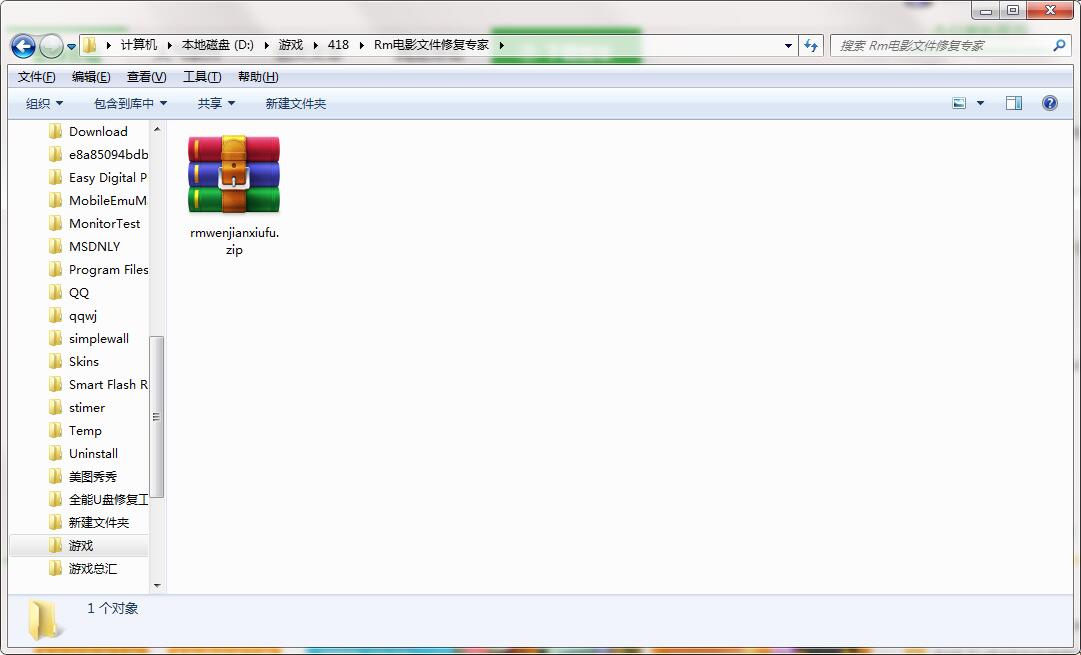Click the Forward navigation arrow button

tap(52, 46)
